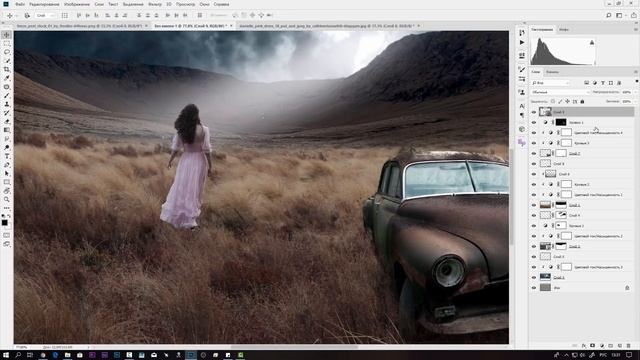Select the Path Selection arrow tool
This screenshot has height=360, width=640.
pyautogui.click(x=7, y=173)
